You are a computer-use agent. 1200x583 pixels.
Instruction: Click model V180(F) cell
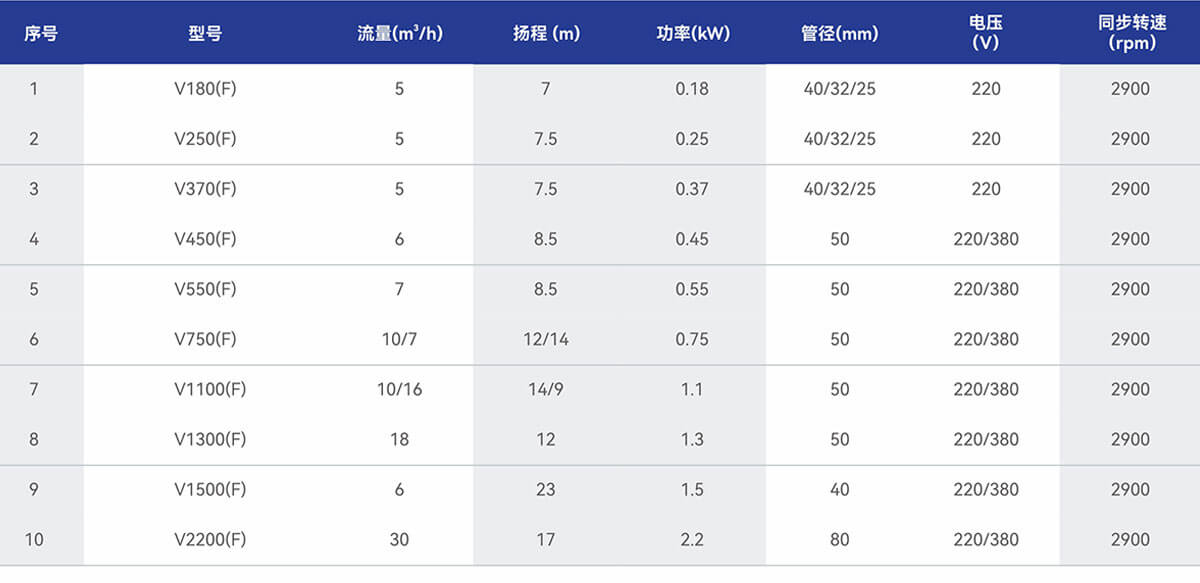click(205, 89)
